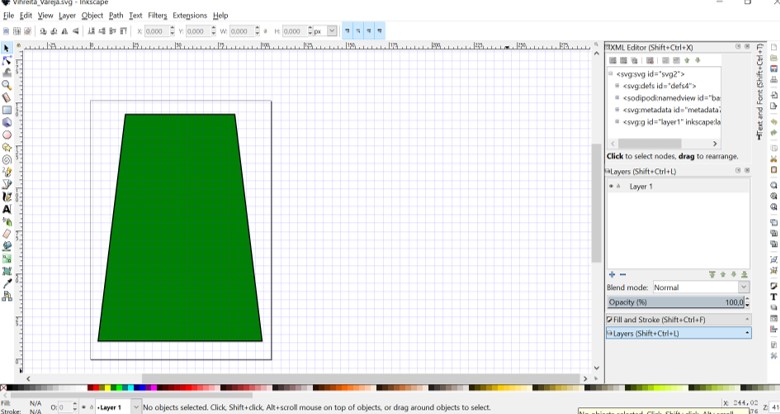The height and width of the screenshot is (414, 780).
Task: Select the Eraser tool
Action: point(6,234)
